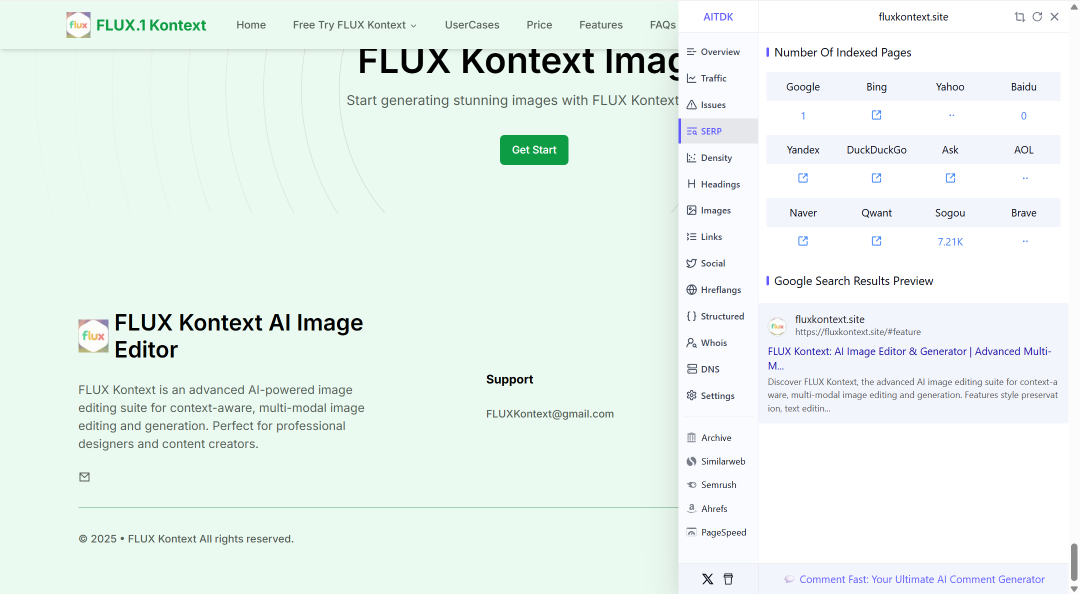Open the Images section in sidebar
1080x594 pixels.
click(x=718, y=211)
